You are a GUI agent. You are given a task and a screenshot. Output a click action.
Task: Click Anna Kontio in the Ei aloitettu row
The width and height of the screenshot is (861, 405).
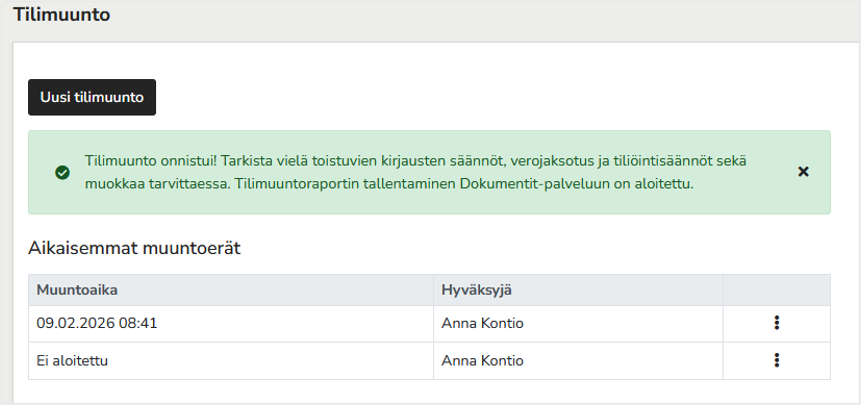pyautogui.click(x=482, y=361)
